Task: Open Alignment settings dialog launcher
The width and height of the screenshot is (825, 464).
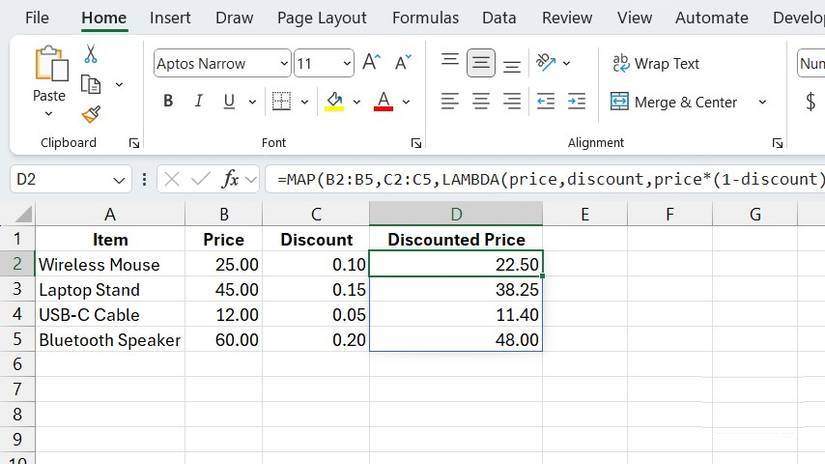Action: pyautogui.click(x=778, y=143)
